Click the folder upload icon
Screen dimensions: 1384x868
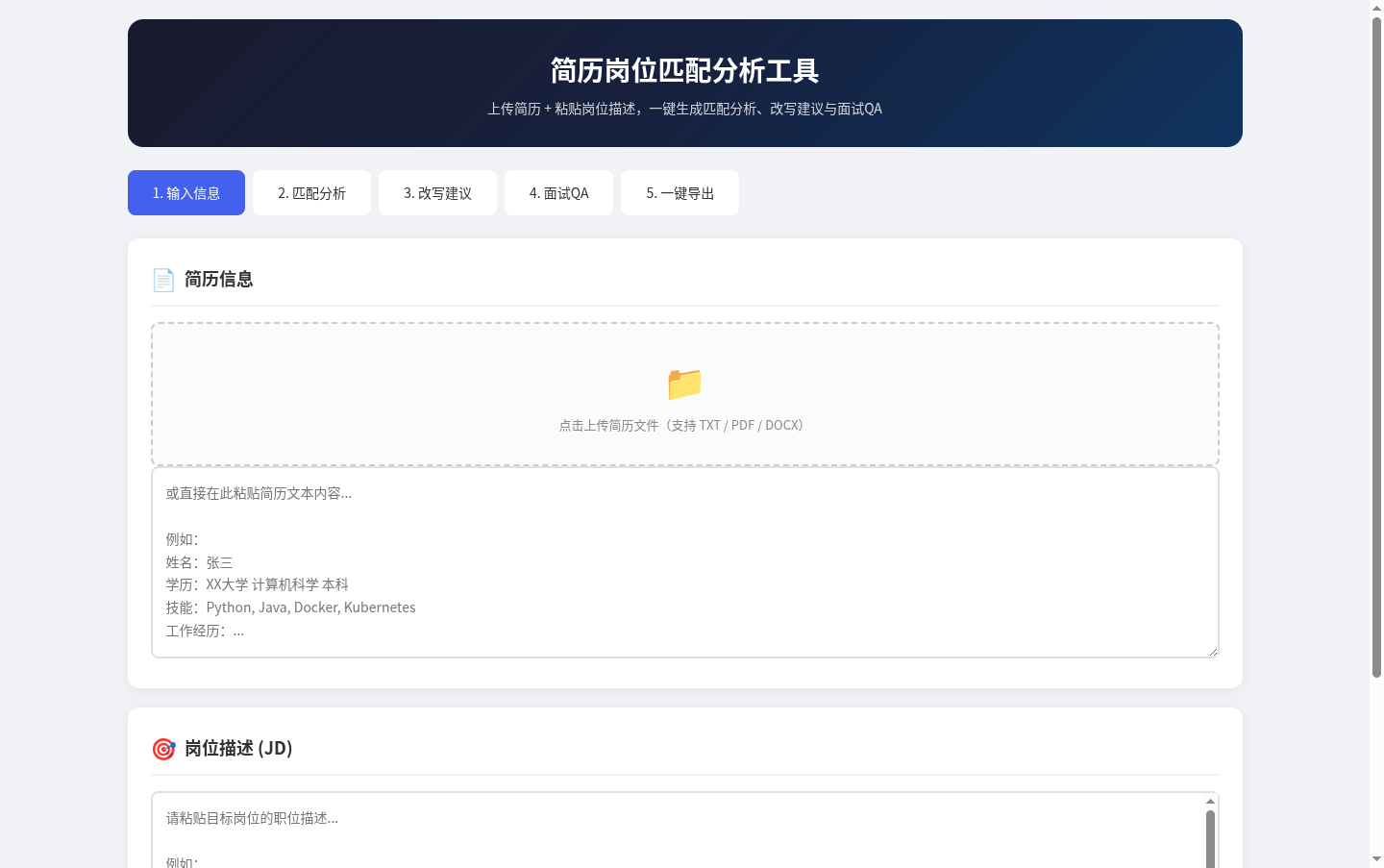click(684, 384)
